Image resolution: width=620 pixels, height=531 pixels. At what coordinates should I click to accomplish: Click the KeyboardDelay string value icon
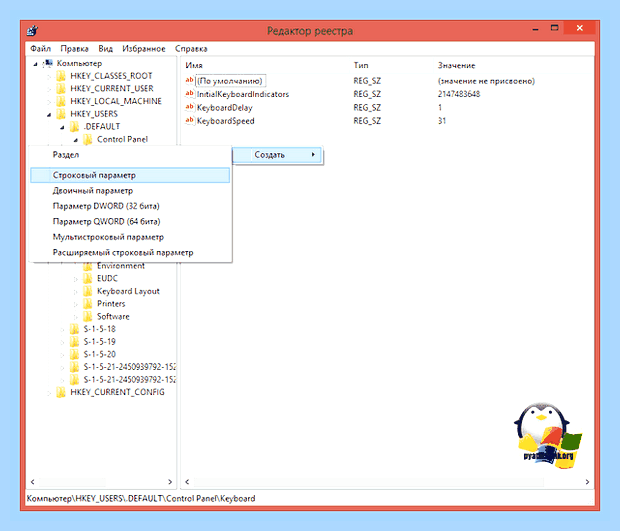point(189,107)
